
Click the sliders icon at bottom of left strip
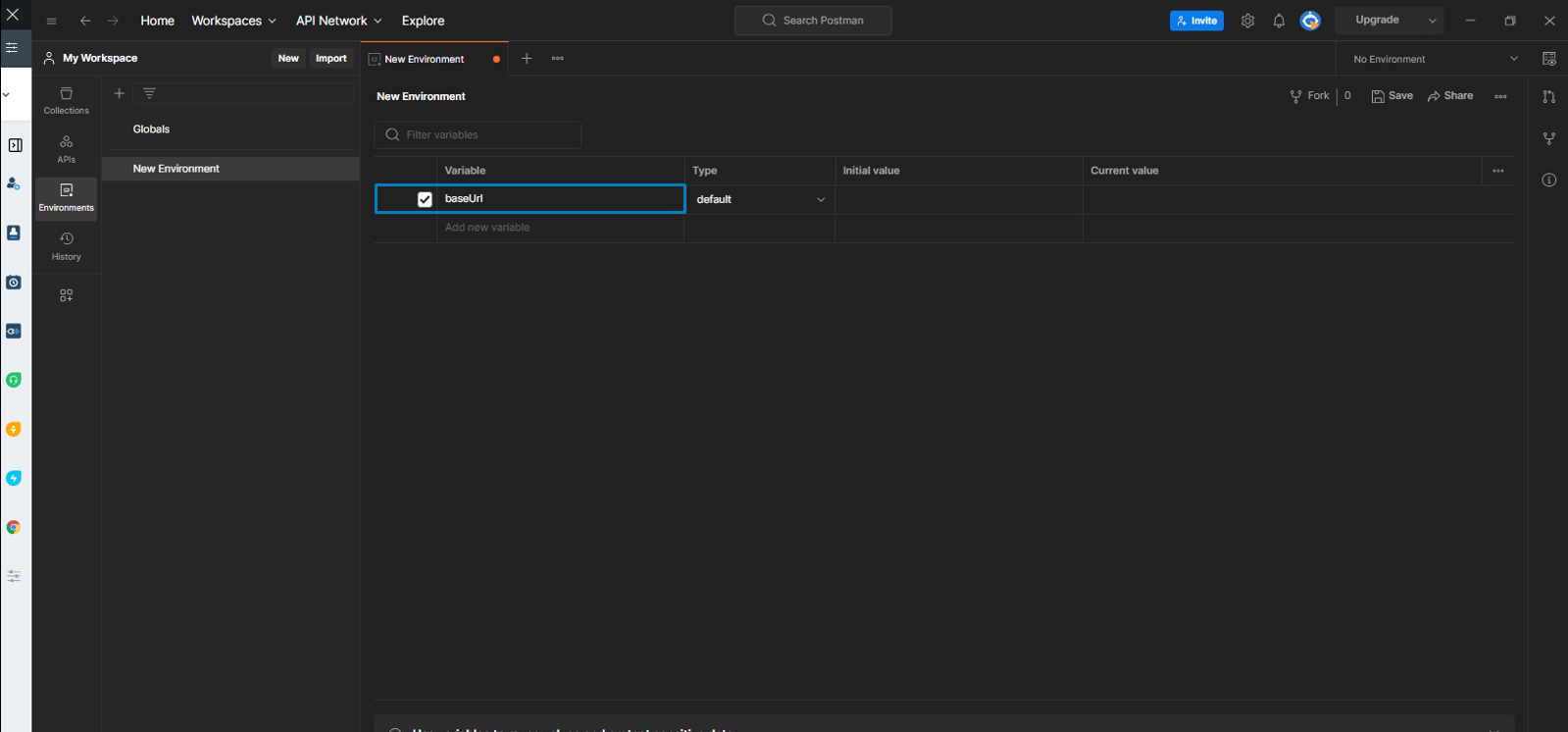(x=14, y=576)
